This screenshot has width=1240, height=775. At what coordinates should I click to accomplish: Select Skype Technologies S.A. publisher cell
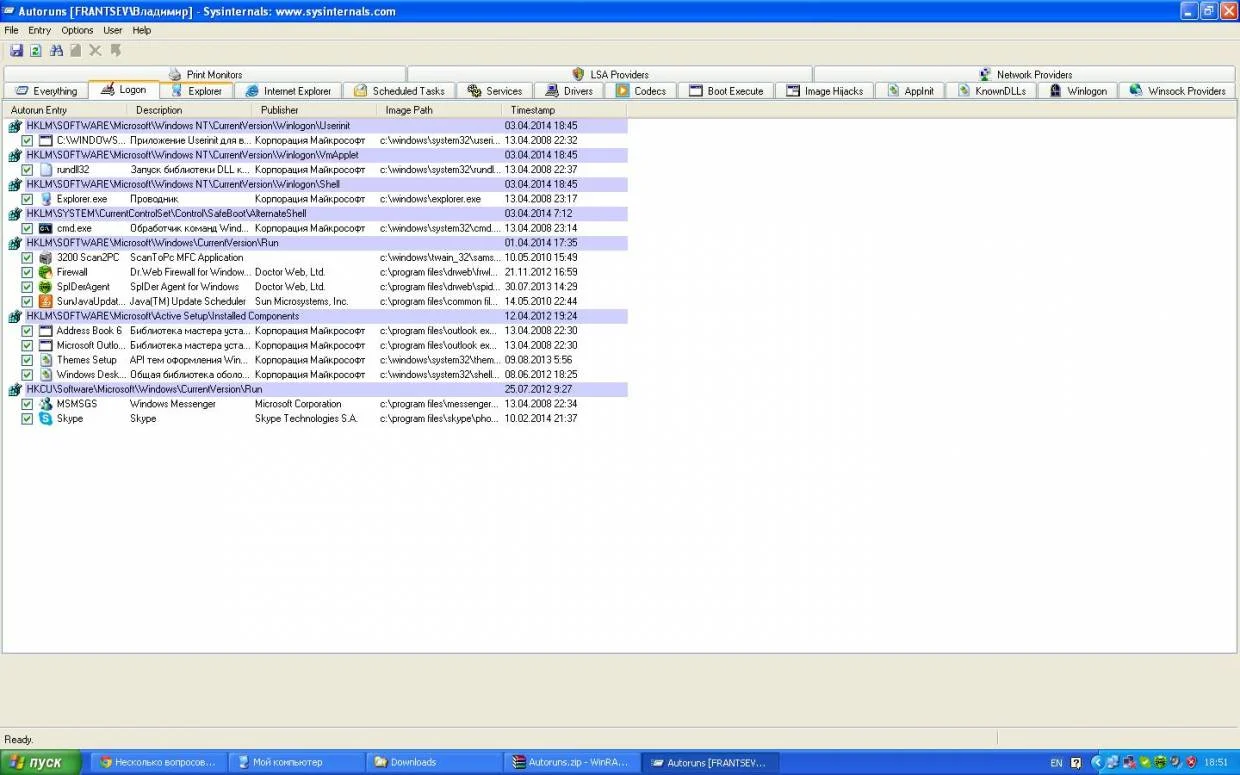306,418
